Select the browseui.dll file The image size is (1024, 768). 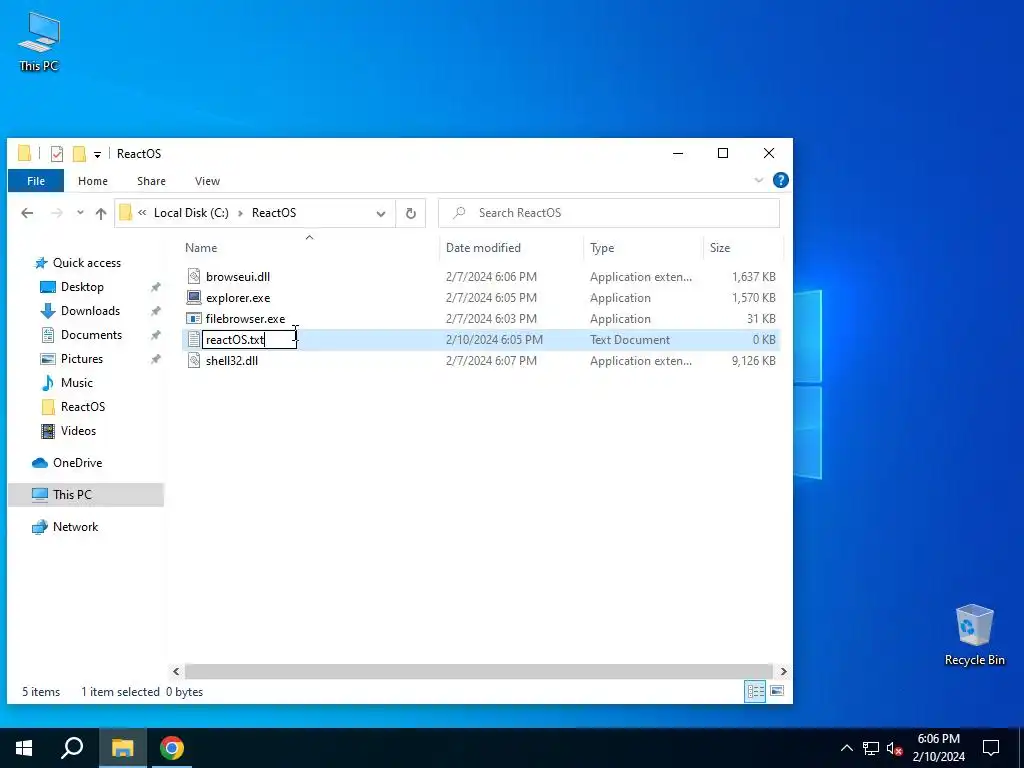point(238,277)
